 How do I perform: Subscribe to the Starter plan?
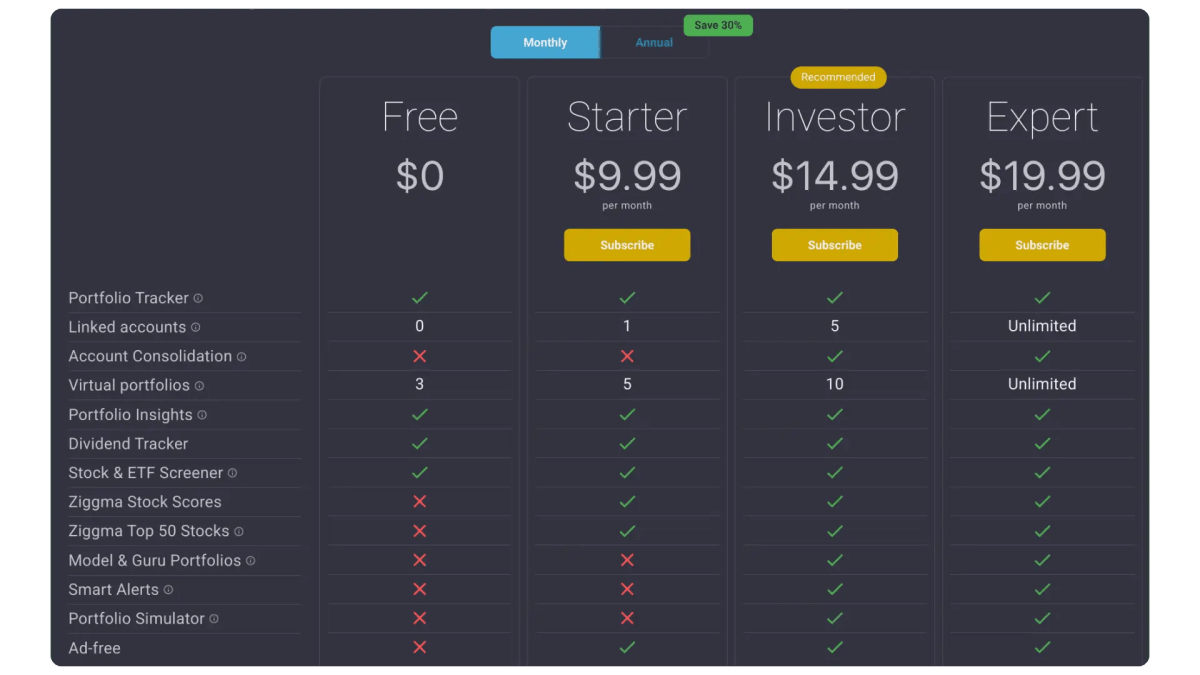coord(627,245)
